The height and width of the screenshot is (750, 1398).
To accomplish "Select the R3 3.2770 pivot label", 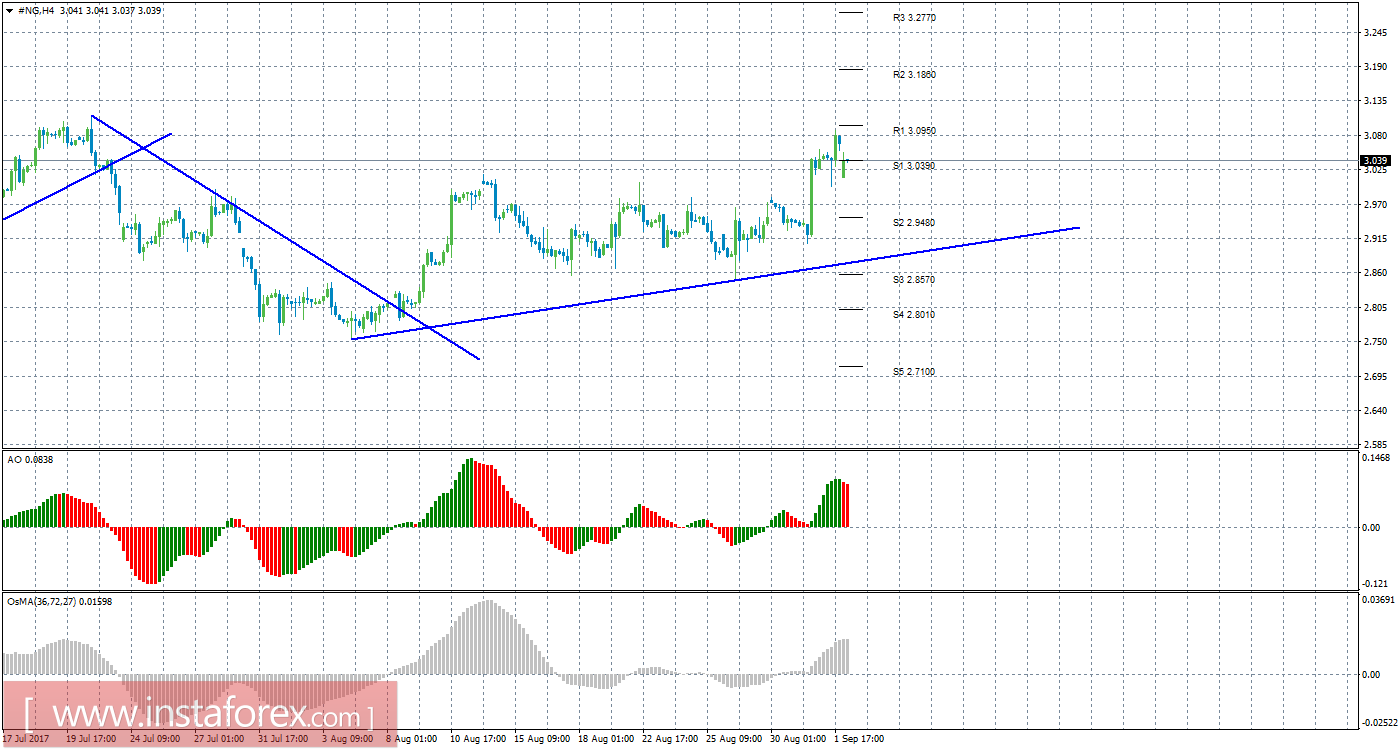I will (x=914, y=18).
